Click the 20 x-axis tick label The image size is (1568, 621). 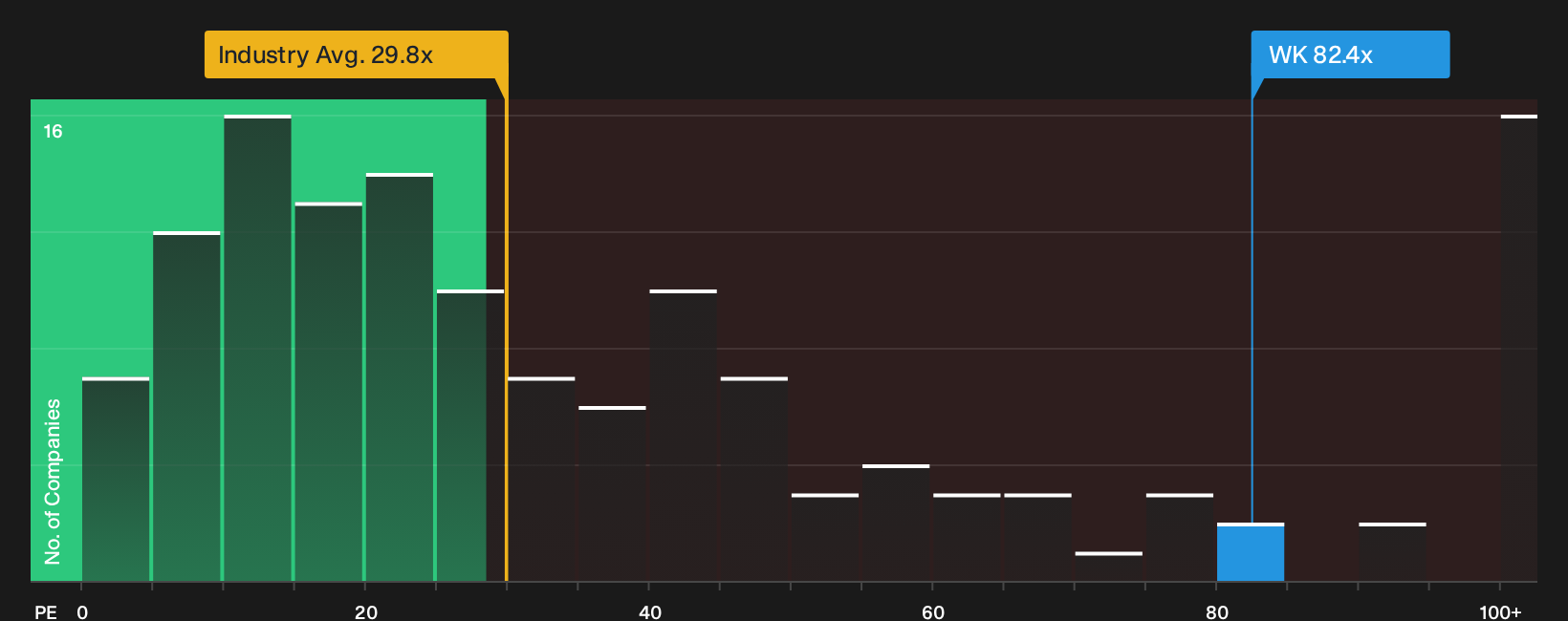[366, 612]
